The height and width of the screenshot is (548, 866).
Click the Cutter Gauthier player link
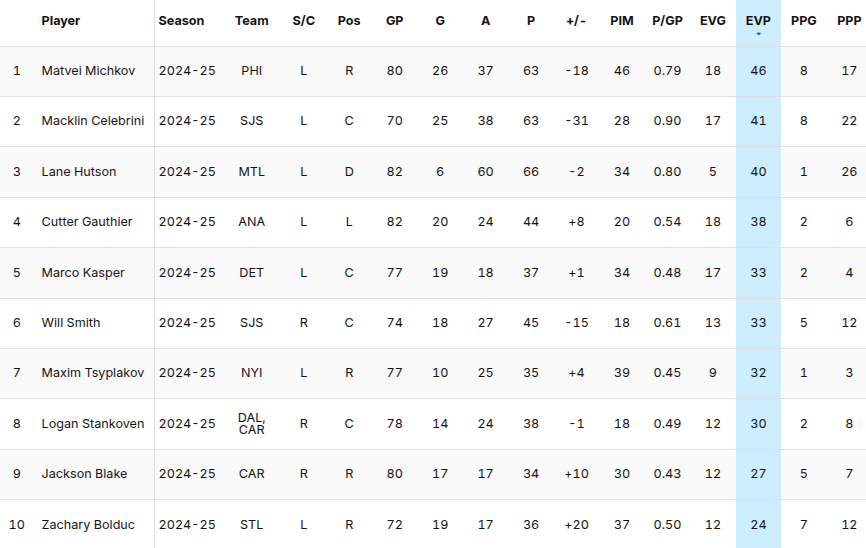[x=86, y=222]
